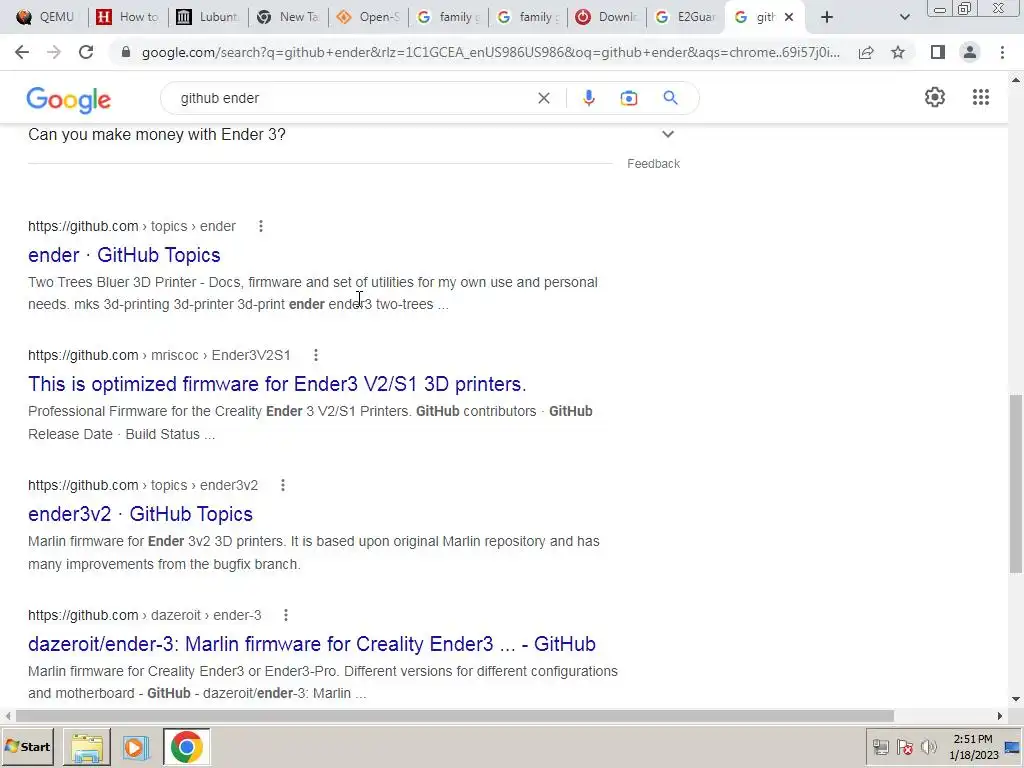This screenshot has width=1024, height=768.
Task: Switch to the 'How to' tab
Action: pos(128,17)
